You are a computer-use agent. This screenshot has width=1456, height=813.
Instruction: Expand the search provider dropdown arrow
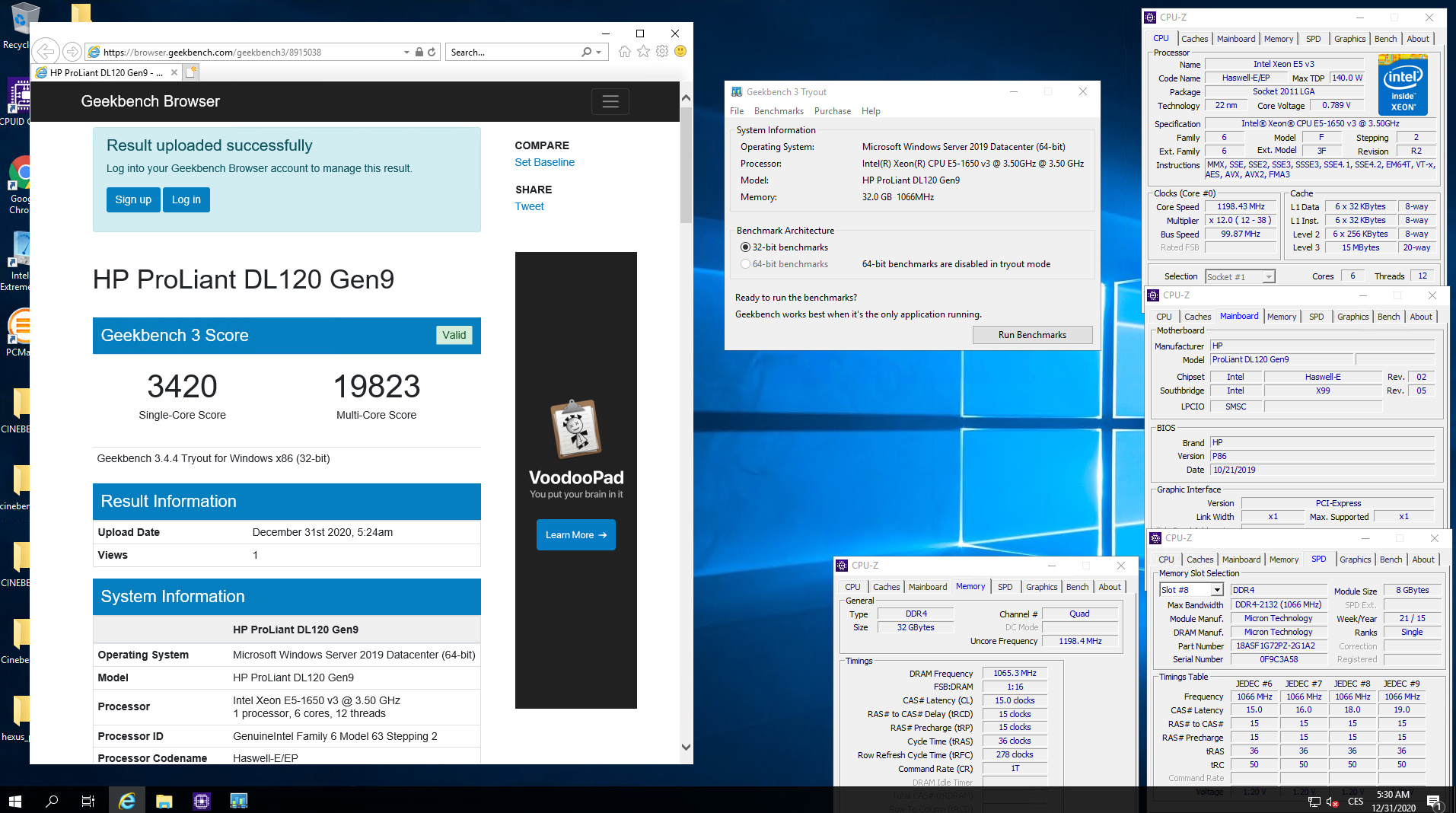click(x=599, y=52)
